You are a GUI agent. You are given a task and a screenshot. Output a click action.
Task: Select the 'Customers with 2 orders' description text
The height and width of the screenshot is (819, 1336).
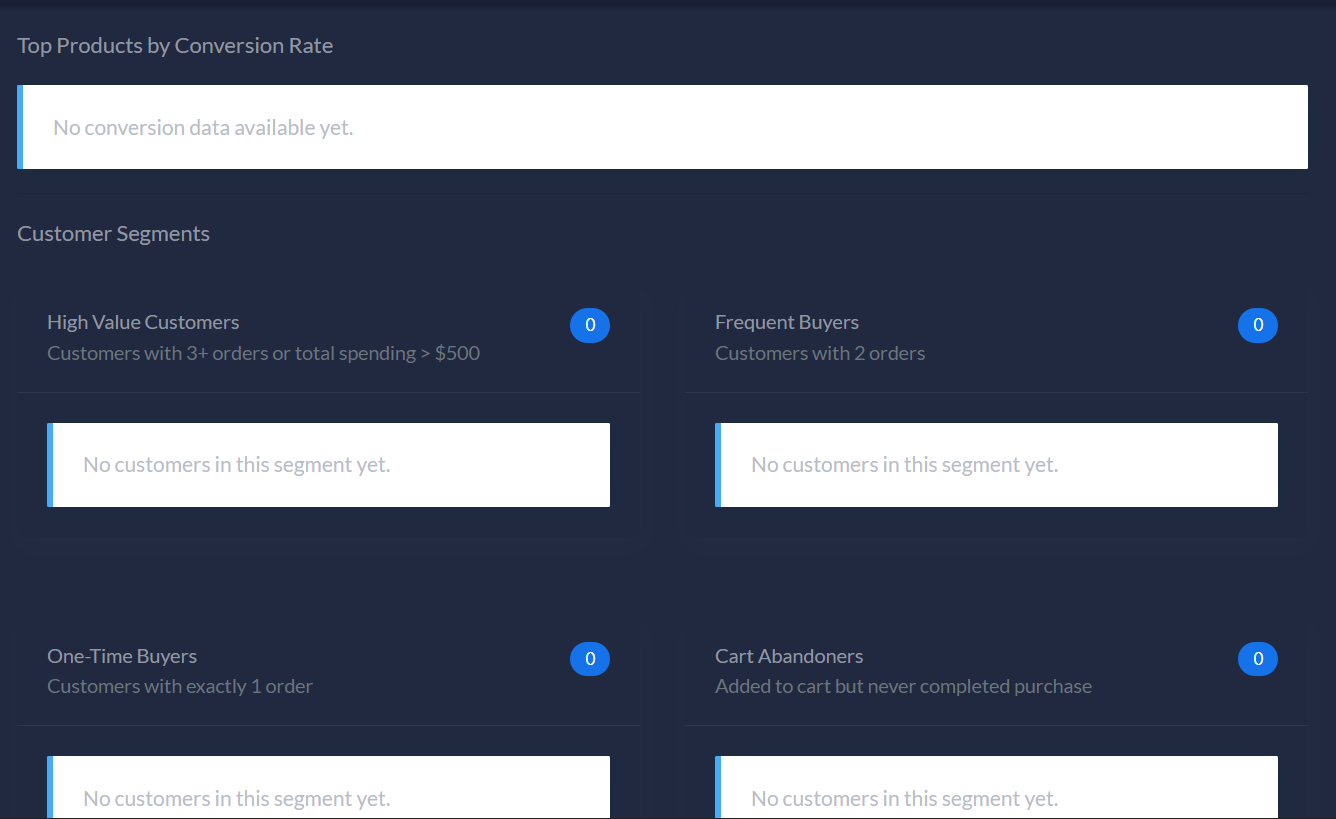click(820, 353)
